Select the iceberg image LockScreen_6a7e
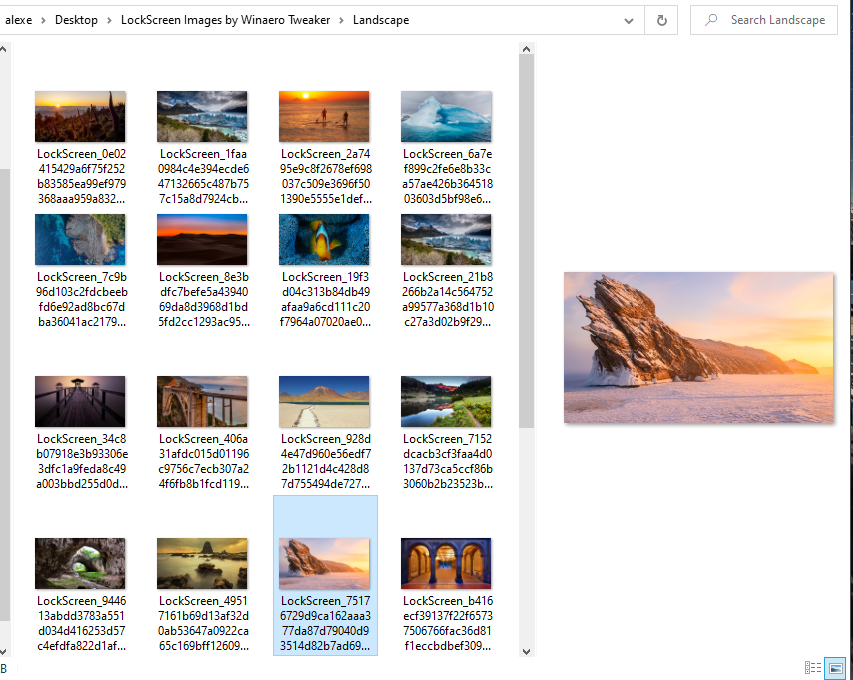The width and height of the screenshot is (853, 680). point(446,115)
